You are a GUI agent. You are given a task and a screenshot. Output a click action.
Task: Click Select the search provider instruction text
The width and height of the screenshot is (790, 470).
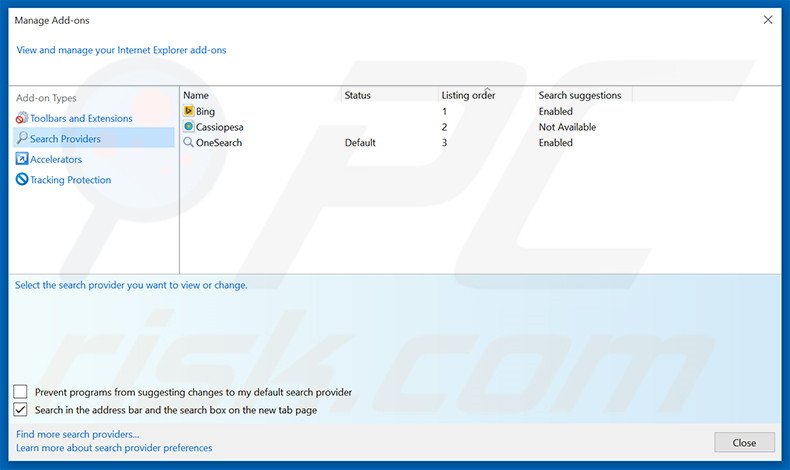click(131, 285)
